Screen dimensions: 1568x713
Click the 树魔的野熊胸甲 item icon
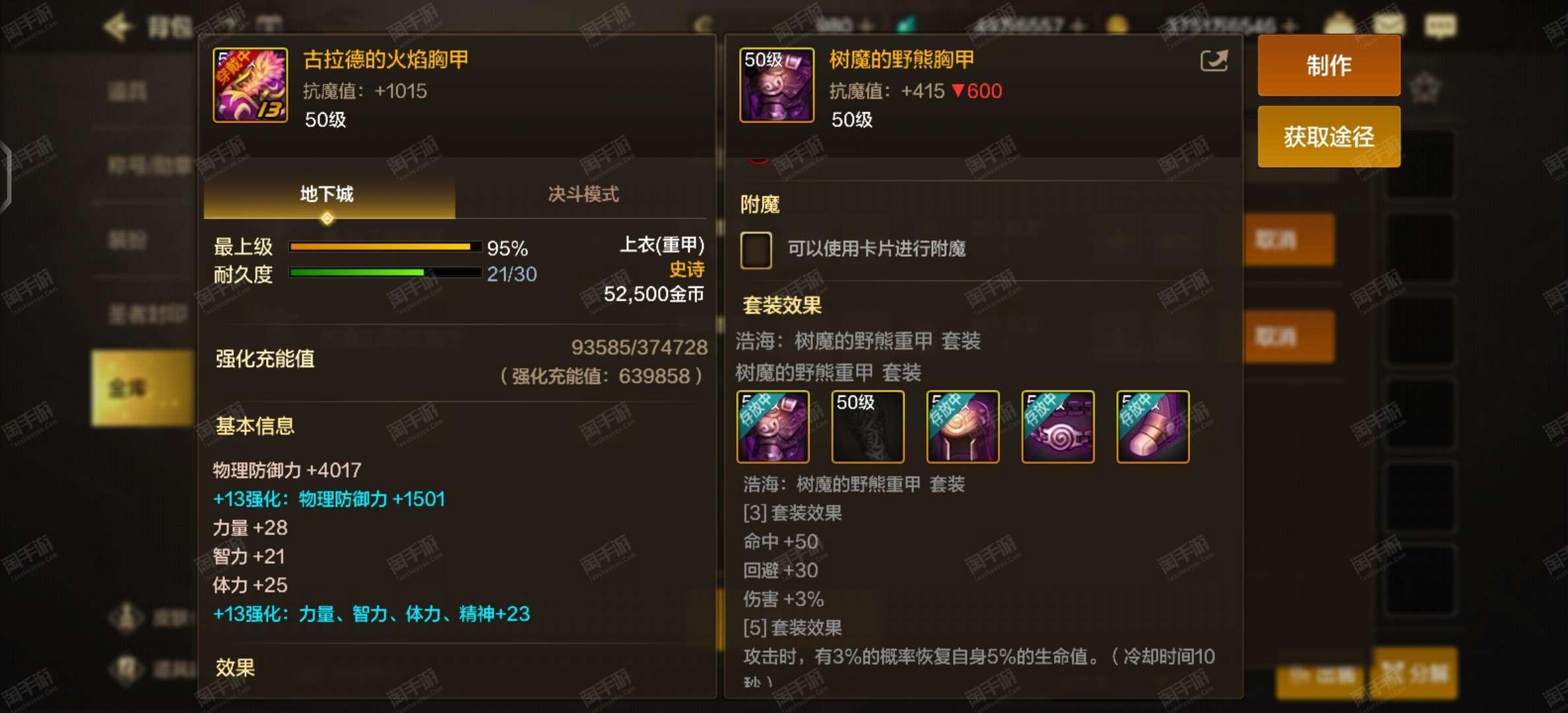click(777, 85)
